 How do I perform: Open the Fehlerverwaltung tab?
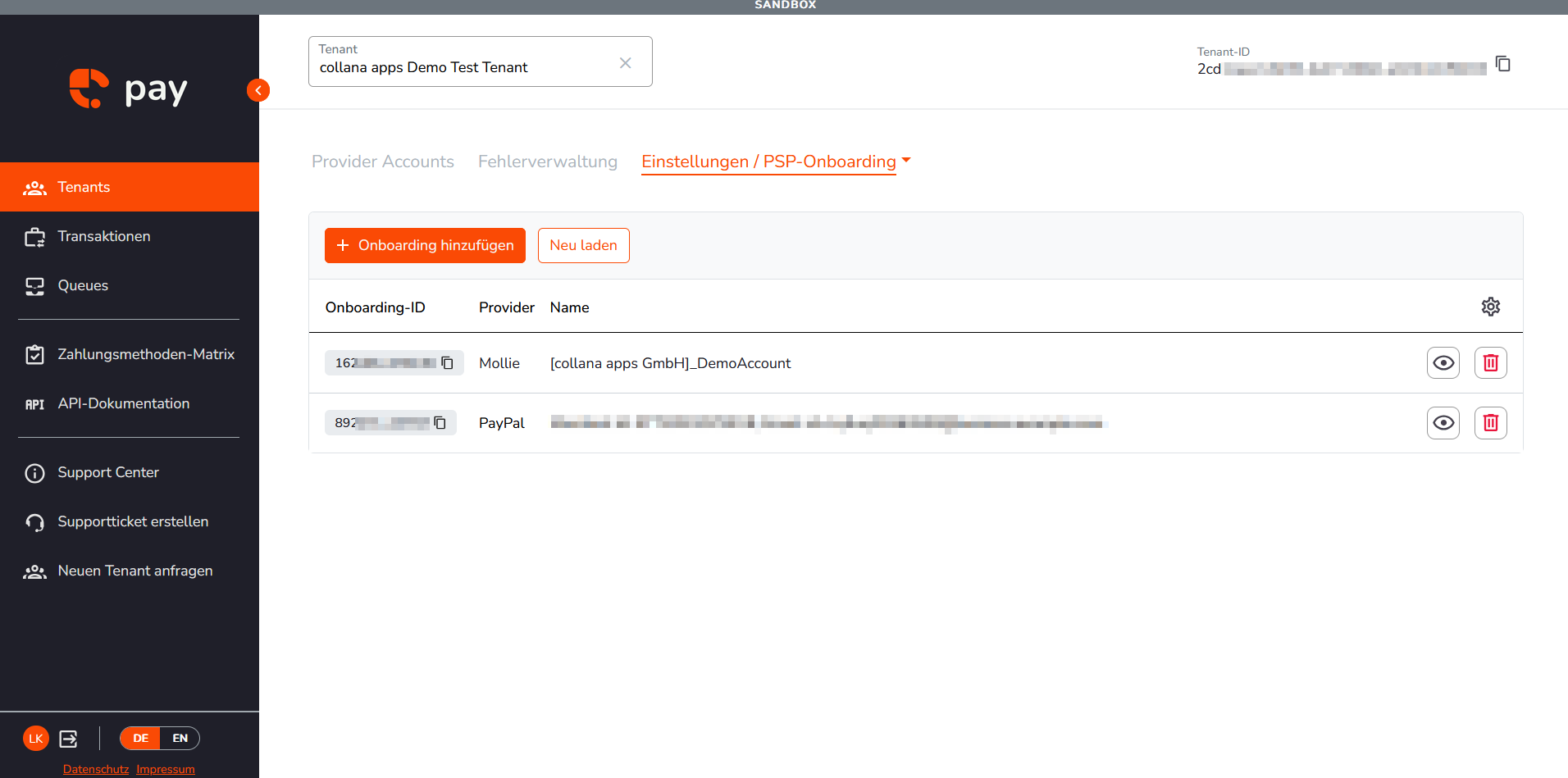548,162
